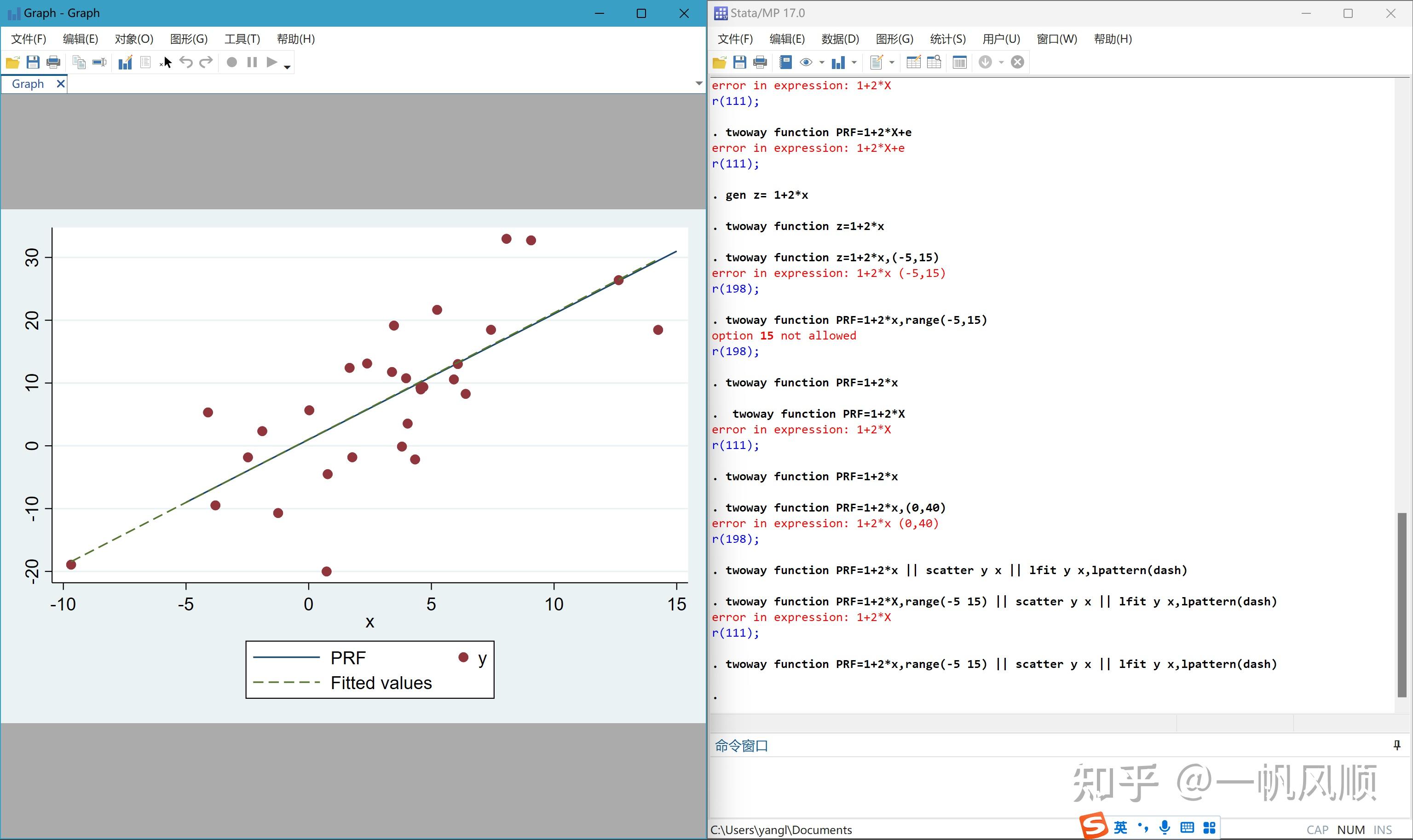Image resolution: width=1413 pixels, height=840 pixels.
Task: Click the greyed More down-arrow icon
Action: [x=985, y=62]
